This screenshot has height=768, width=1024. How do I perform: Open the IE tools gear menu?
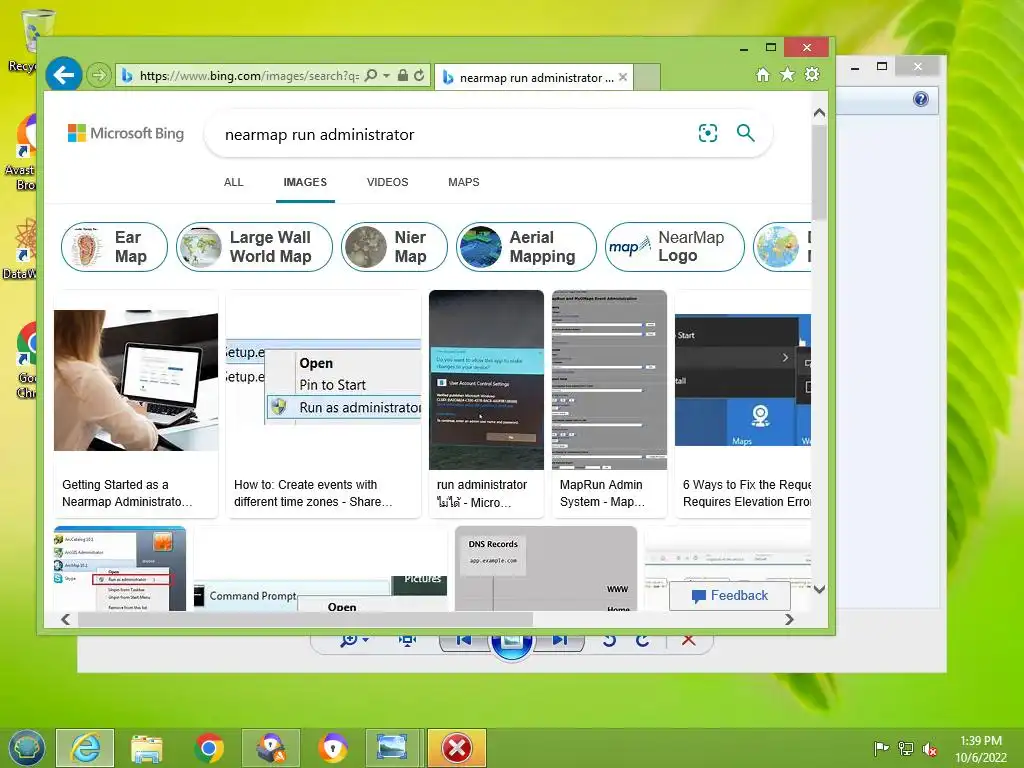(812, 74)
